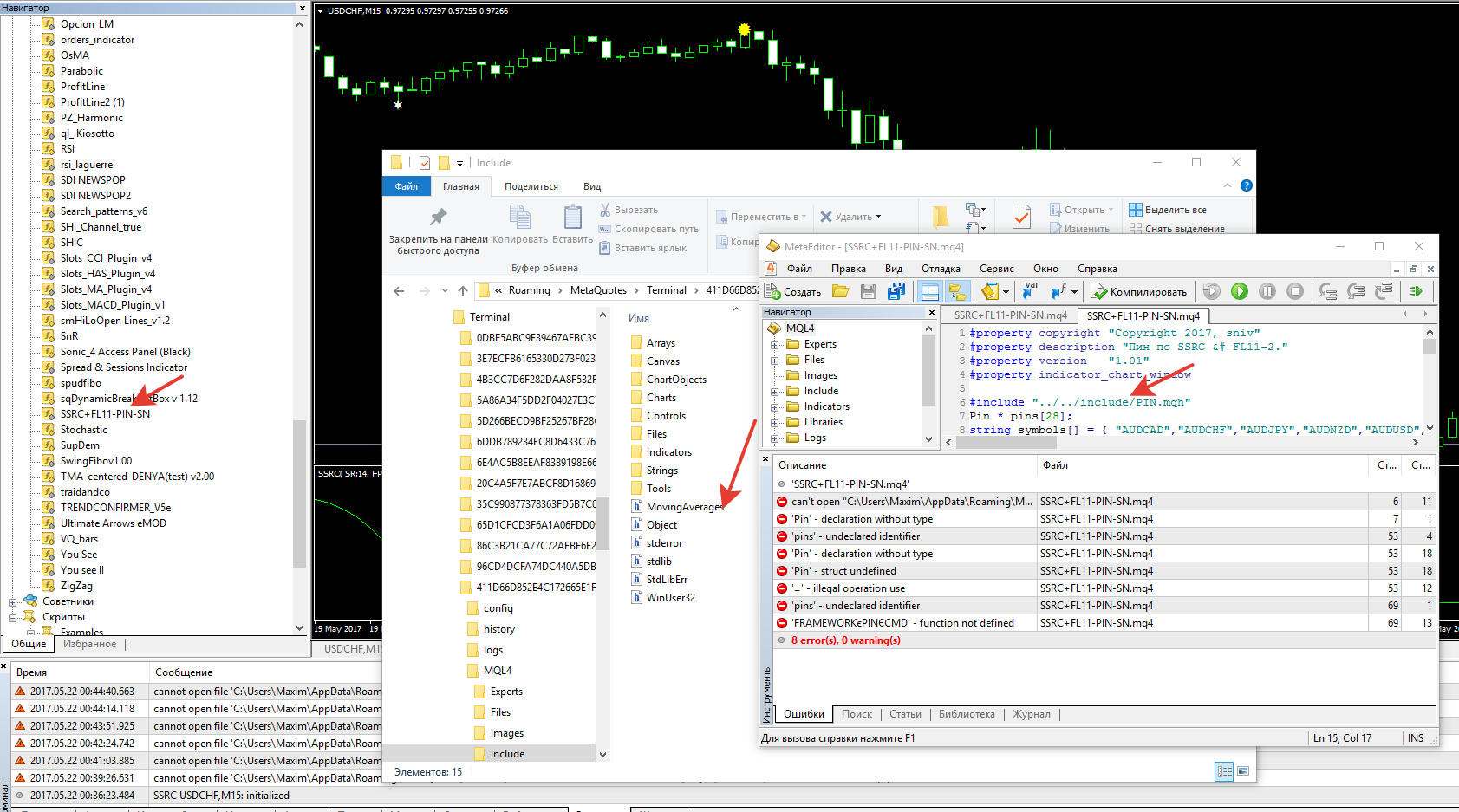Start debugging with the green play icon
This screenshot has width=1459, height=812.
point(1240,291)
